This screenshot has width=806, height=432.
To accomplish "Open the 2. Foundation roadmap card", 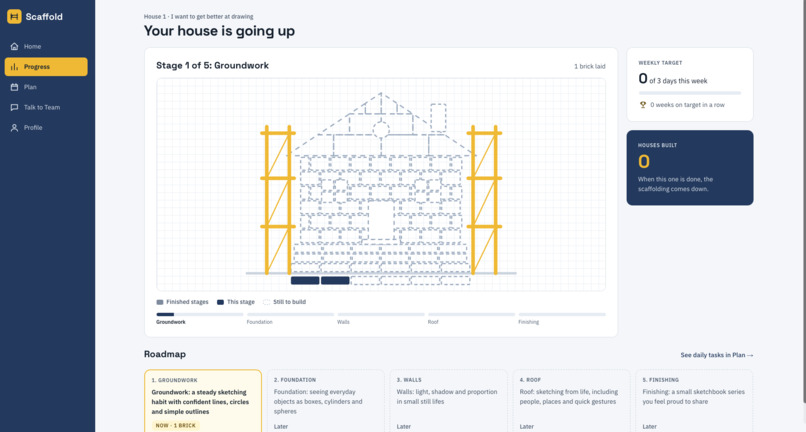I will coord(325,401).
